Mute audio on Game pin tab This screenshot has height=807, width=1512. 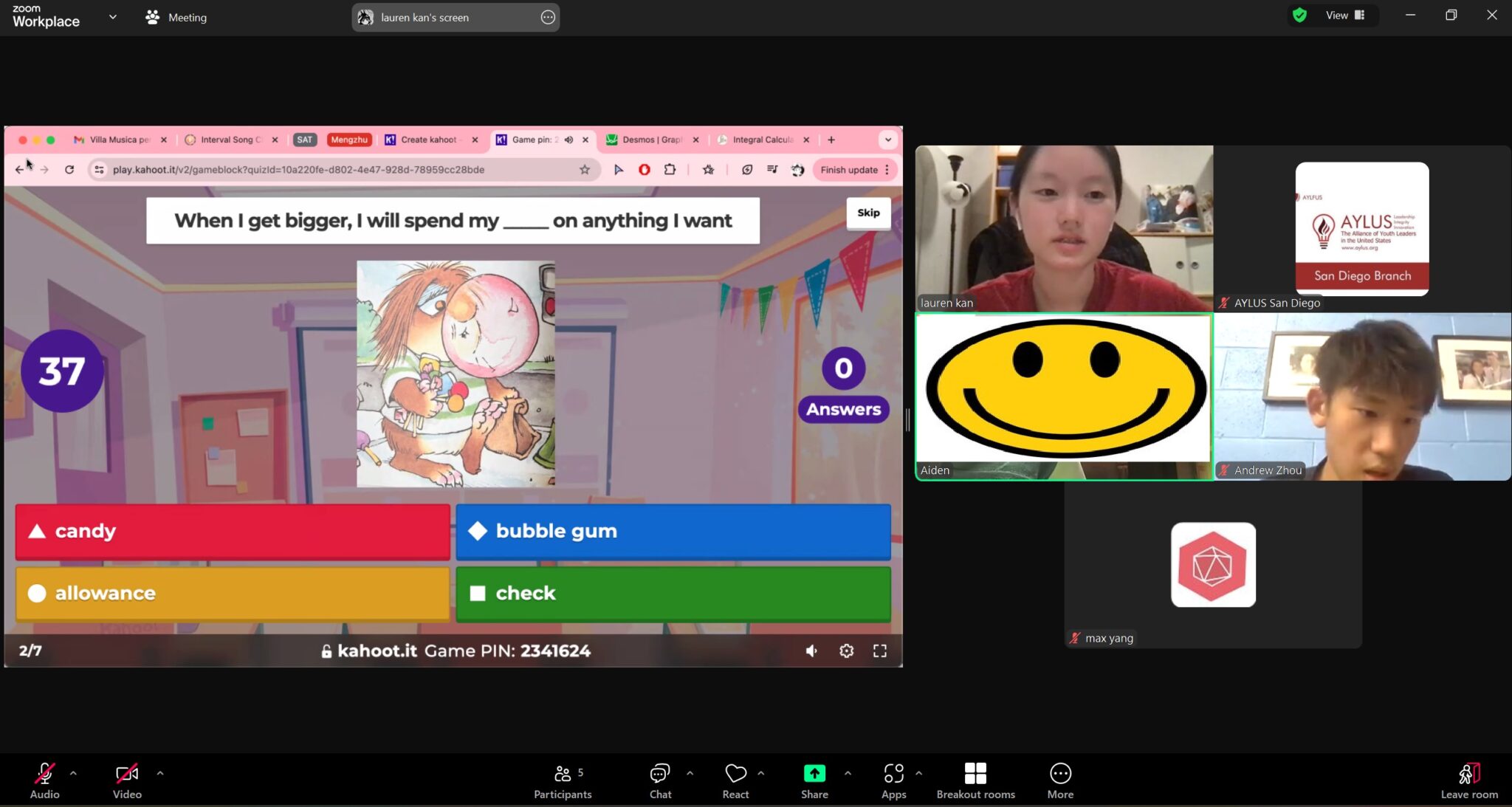click(568, 140)
